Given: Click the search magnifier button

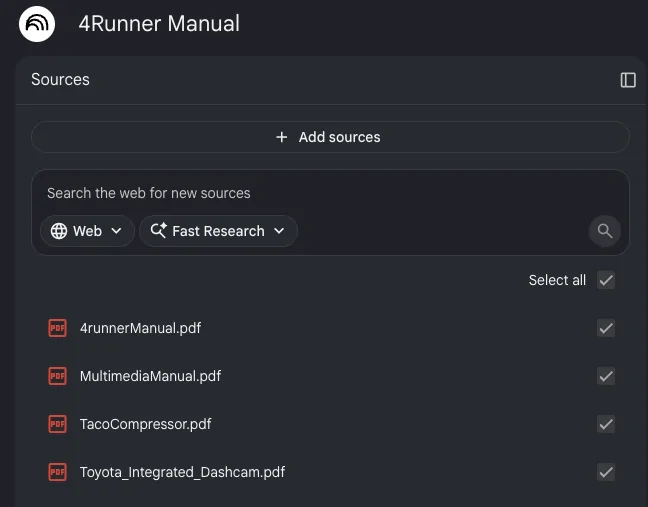Looking at the screenshot, I should tap(605, 231).
